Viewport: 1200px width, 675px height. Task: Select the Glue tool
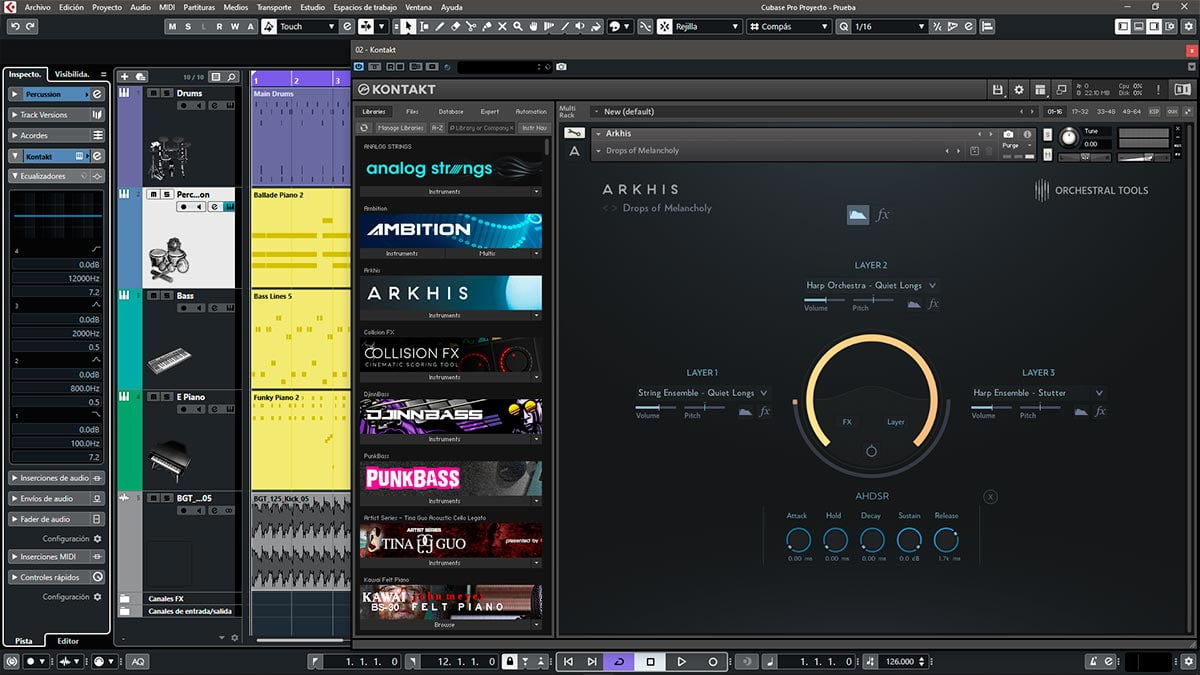point(487,27)
